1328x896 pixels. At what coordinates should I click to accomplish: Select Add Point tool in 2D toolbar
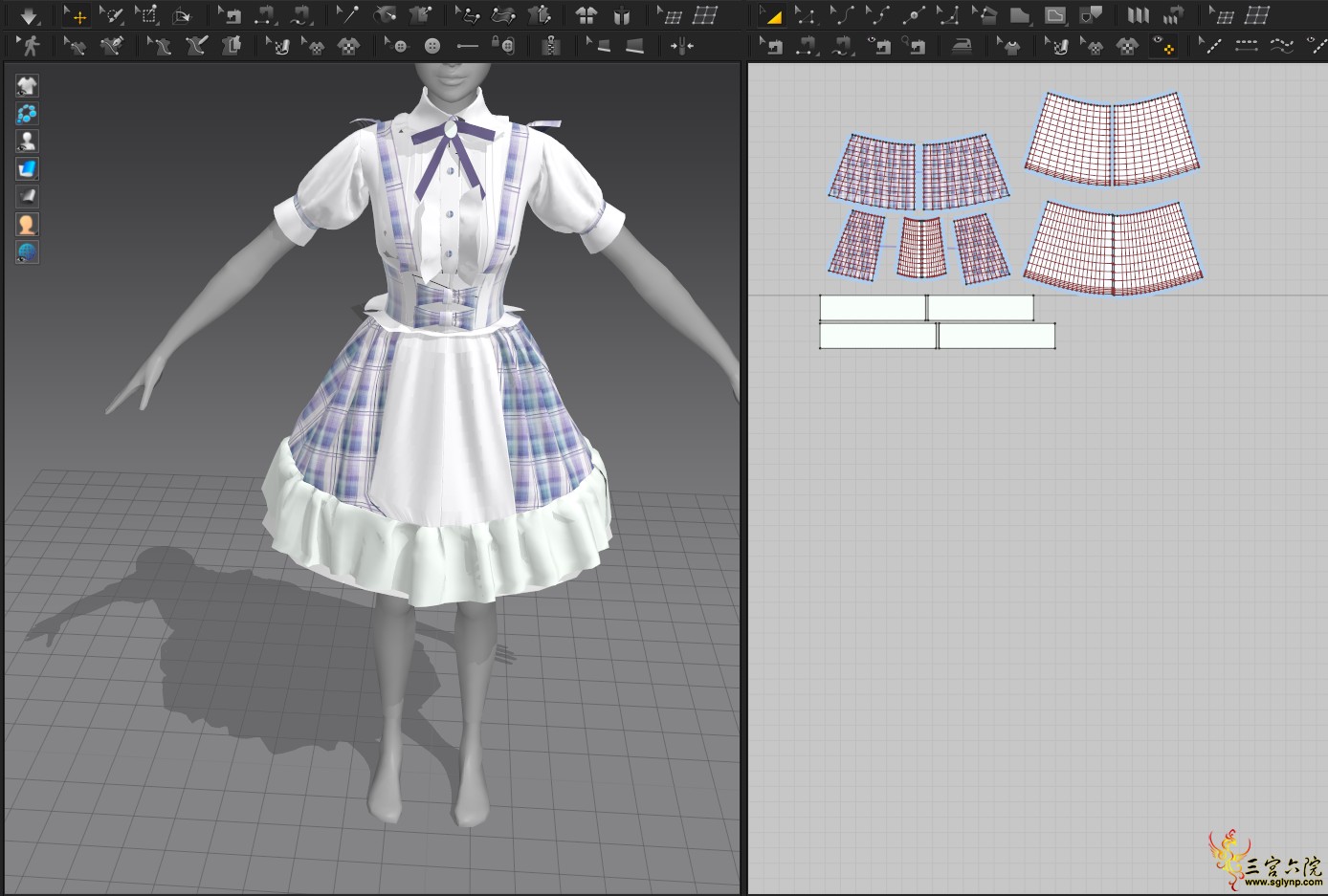tap(912, 16)
